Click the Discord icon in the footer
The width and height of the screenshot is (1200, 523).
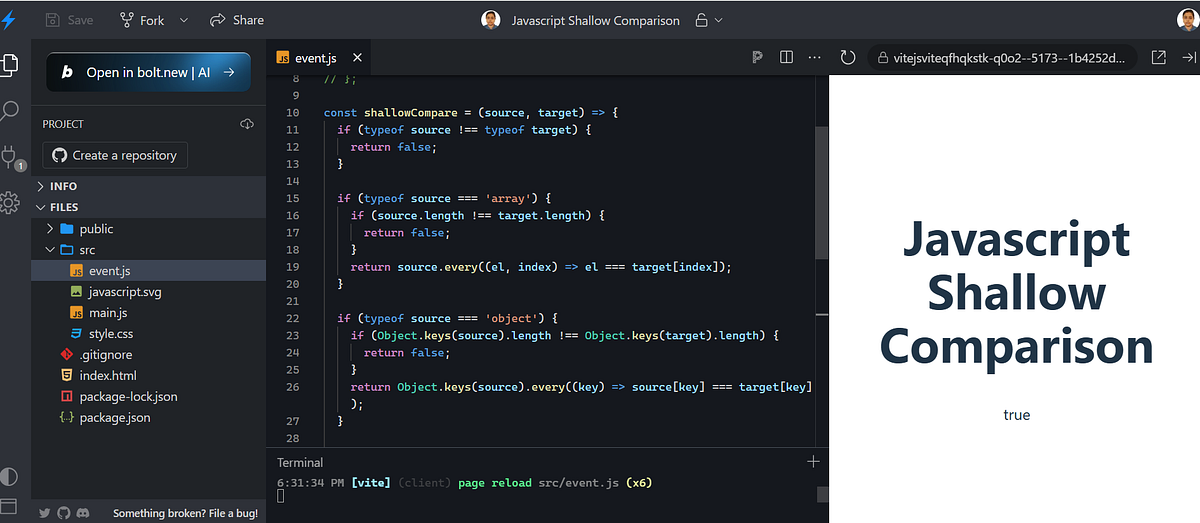83,513
